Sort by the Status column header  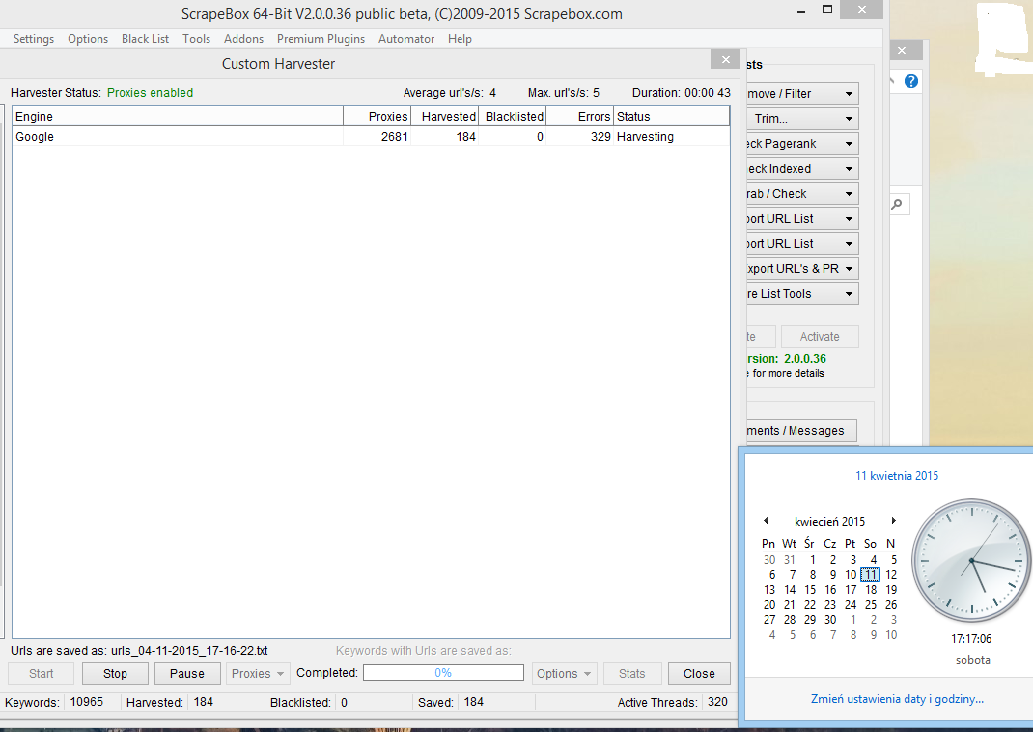pyautogui.click(x=671, y=117)
